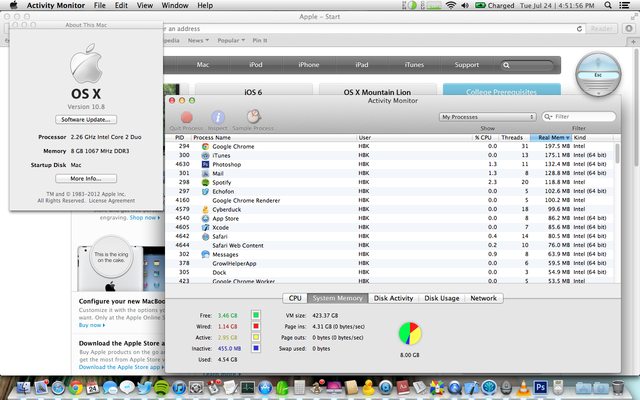Click the Activity Monitor Filter search field

pos(579,117)
